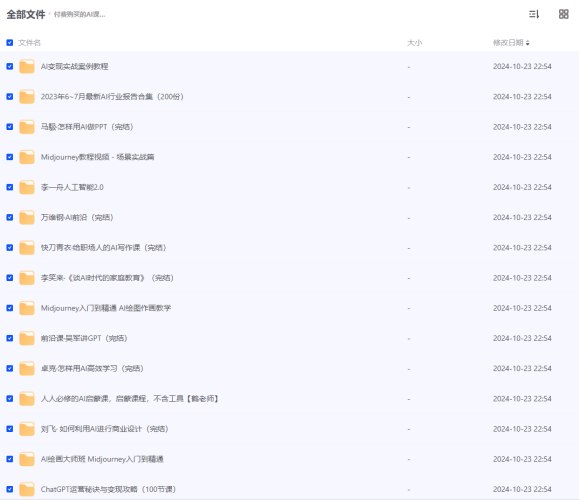580x500 pixels.
Task: Open 人人必修的AI启蒙课 【鹤老师】 folder name
Action: click(129, 399)
